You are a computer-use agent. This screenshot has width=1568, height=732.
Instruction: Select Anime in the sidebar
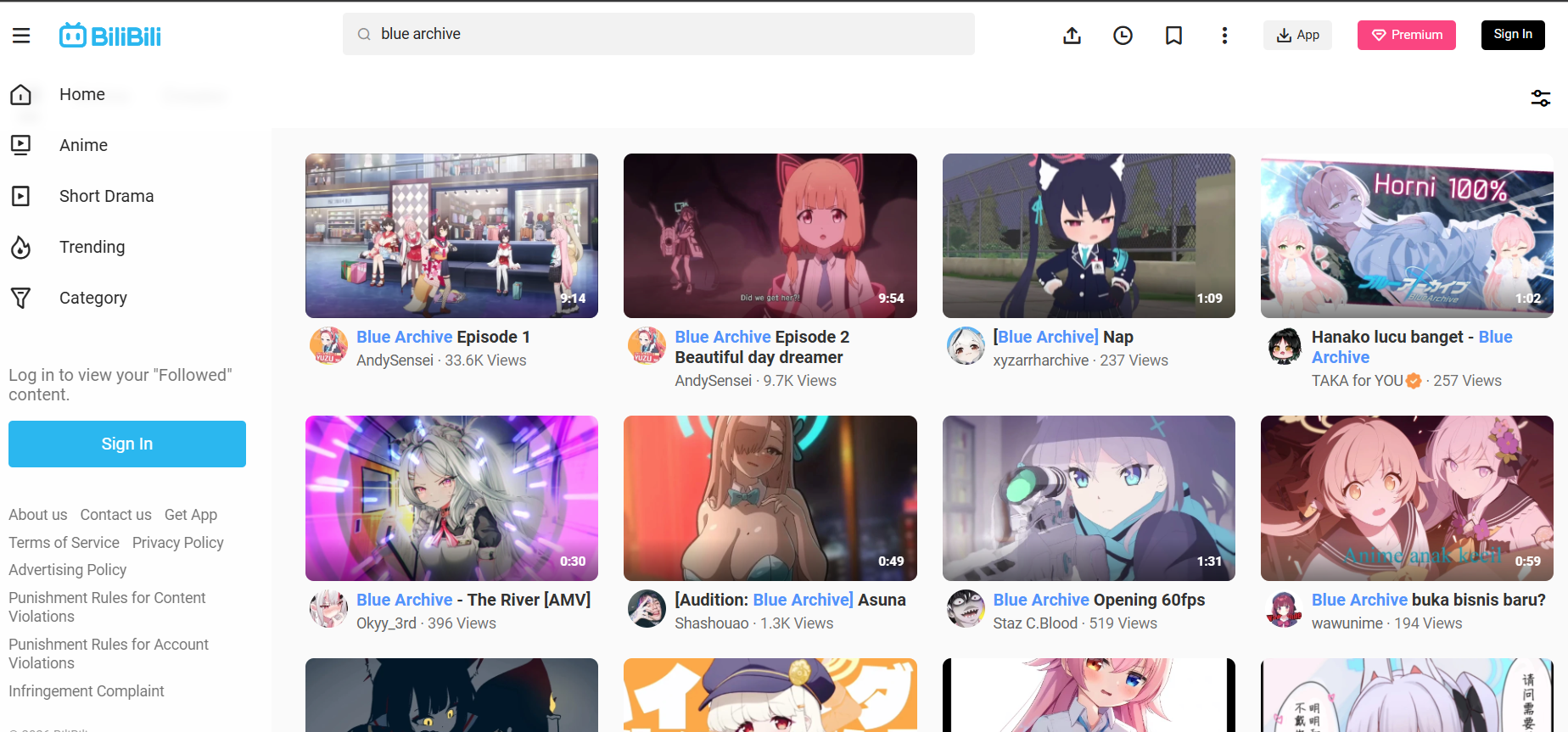pos(83,145)
